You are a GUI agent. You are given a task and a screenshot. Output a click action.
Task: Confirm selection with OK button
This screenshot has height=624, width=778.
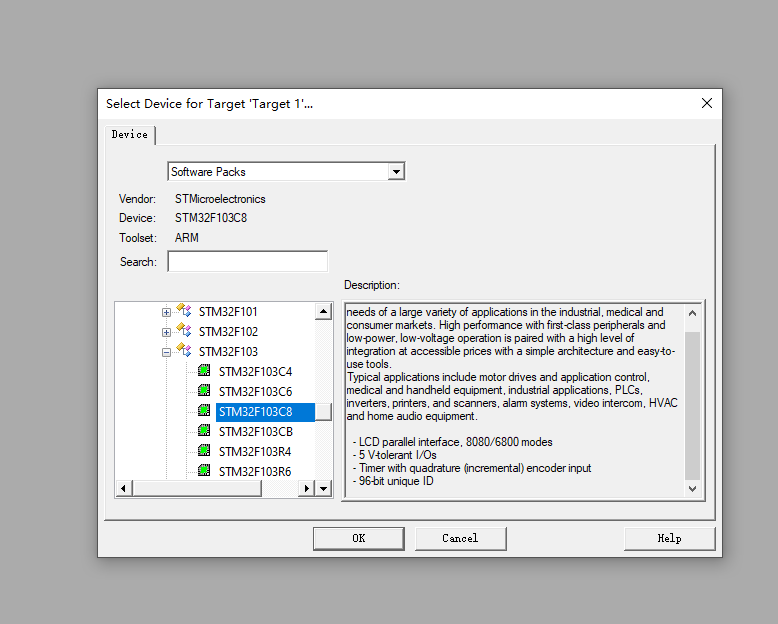[x=359, y=539]
